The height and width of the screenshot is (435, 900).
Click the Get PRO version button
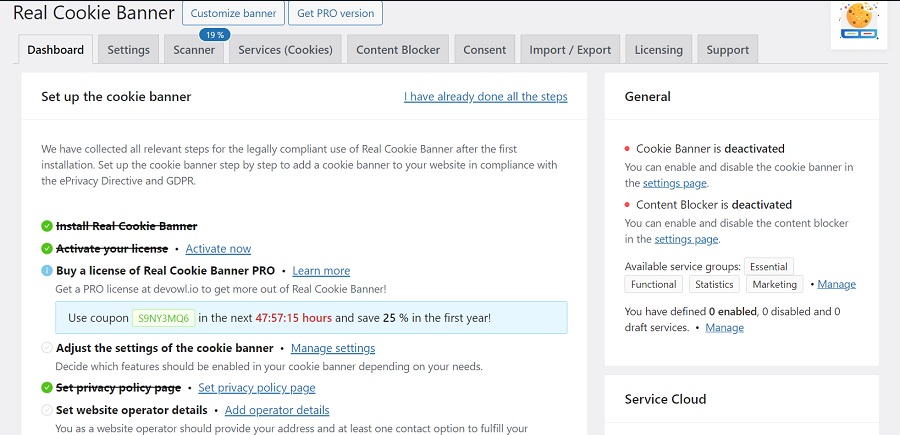335,14
